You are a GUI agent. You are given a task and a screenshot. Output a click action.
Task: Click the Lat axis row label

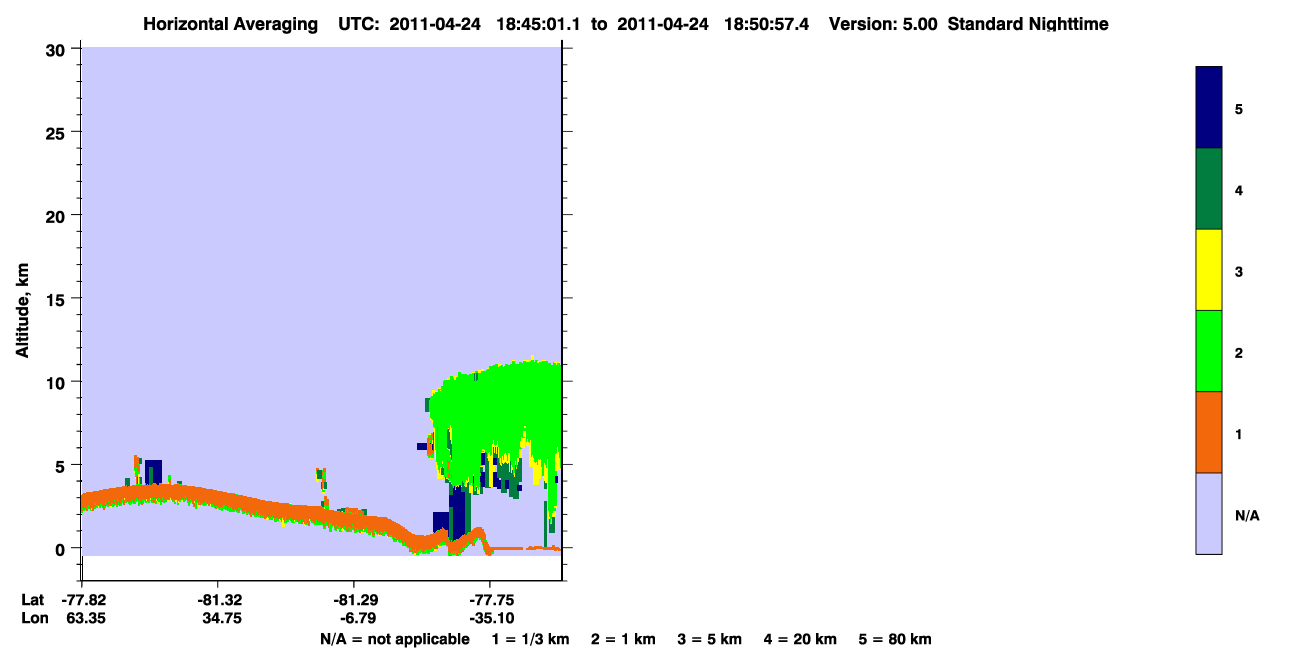[32, 600]
